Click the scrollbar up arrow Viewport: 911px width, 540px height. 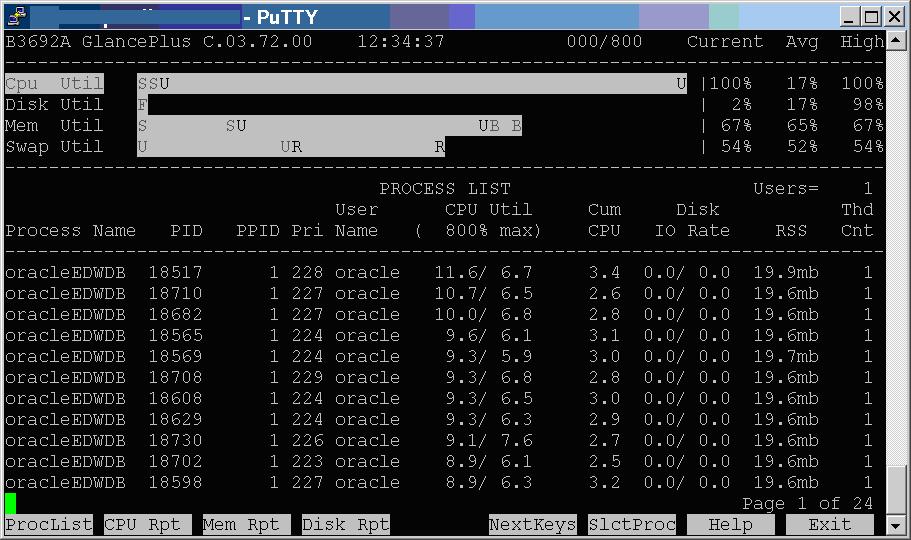point(896,40)
